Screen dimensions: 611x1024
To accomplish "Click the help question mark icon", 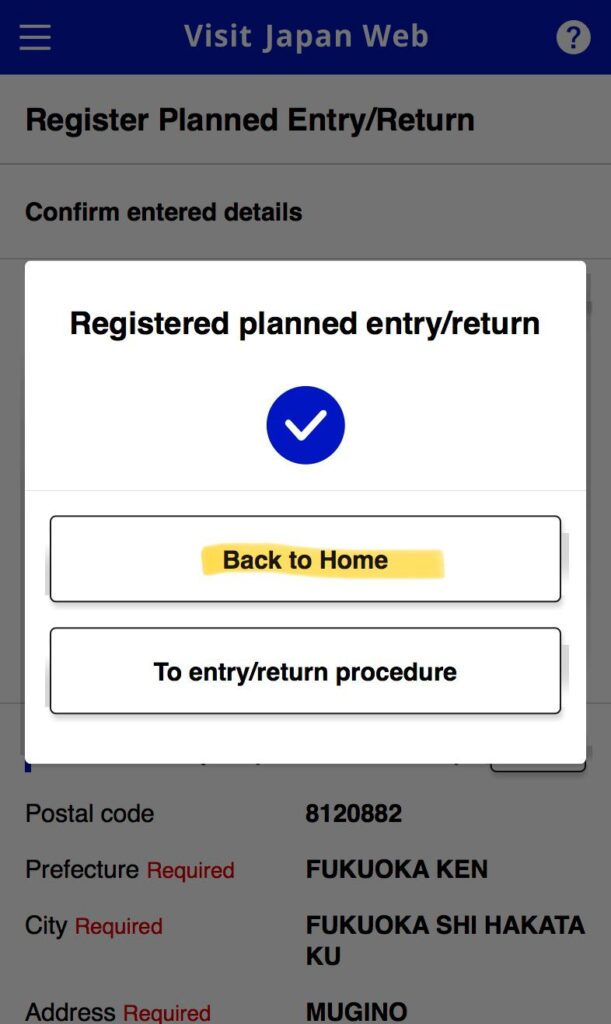I will coord(573,38).
